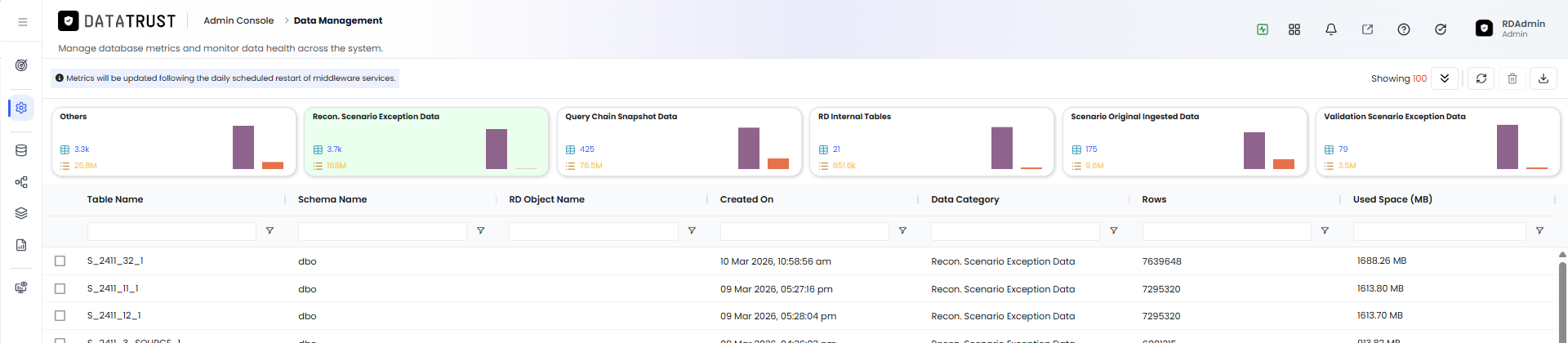Click the refresh-check icon in header
Viewport: 1568px width, 343px height.
coord(1441,29)
